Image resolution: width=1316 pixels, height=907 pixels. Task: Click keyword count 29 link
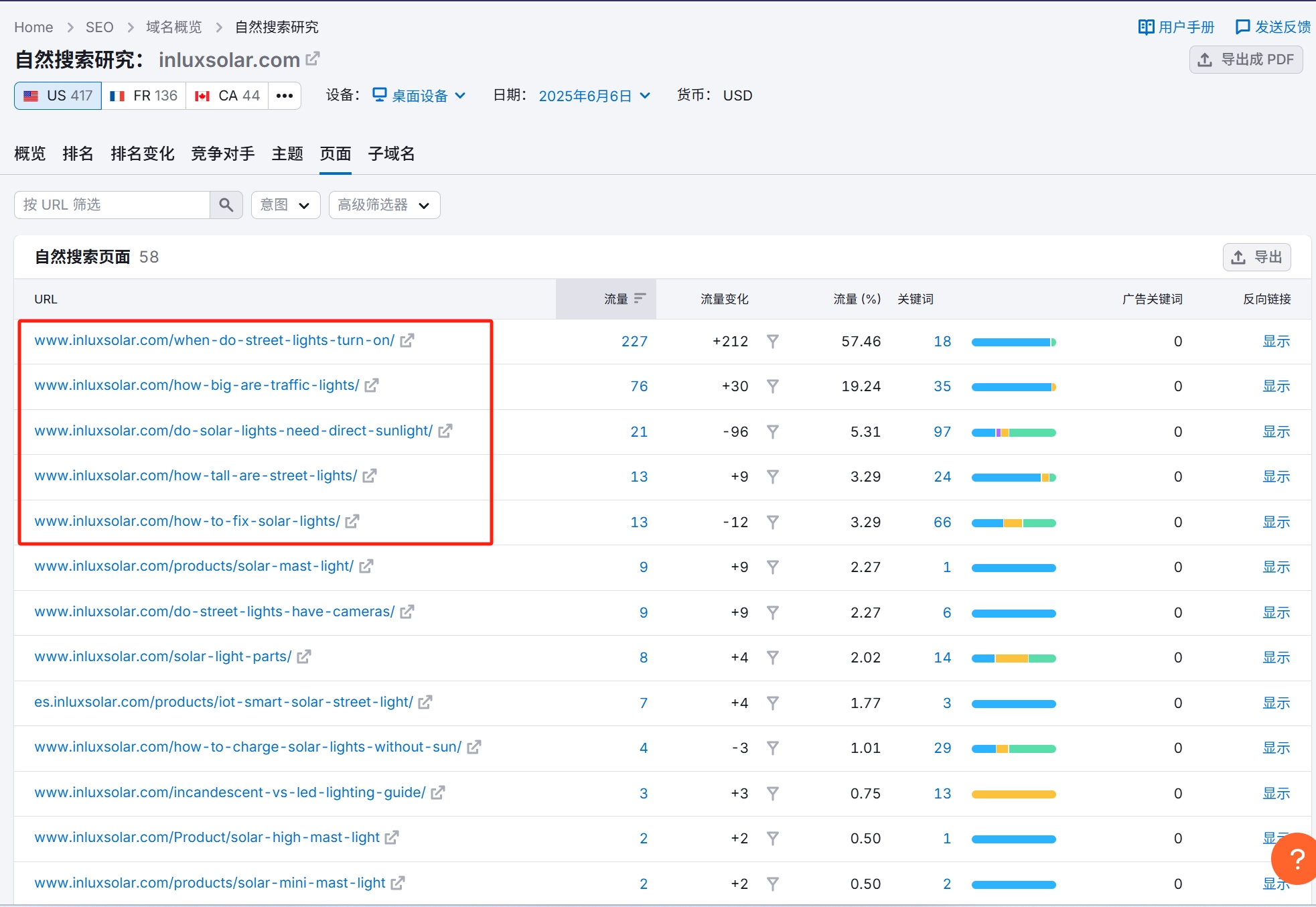[942, 748]
